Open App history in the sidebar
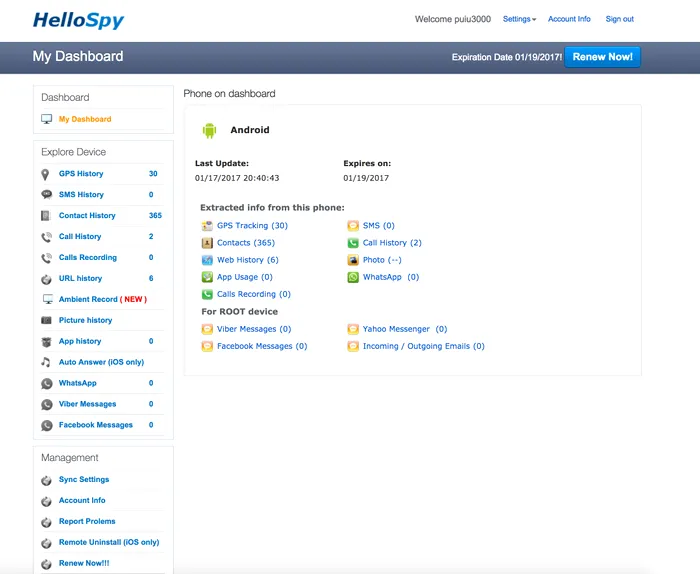The image size is (700, 574). click(x=80, y=341)
